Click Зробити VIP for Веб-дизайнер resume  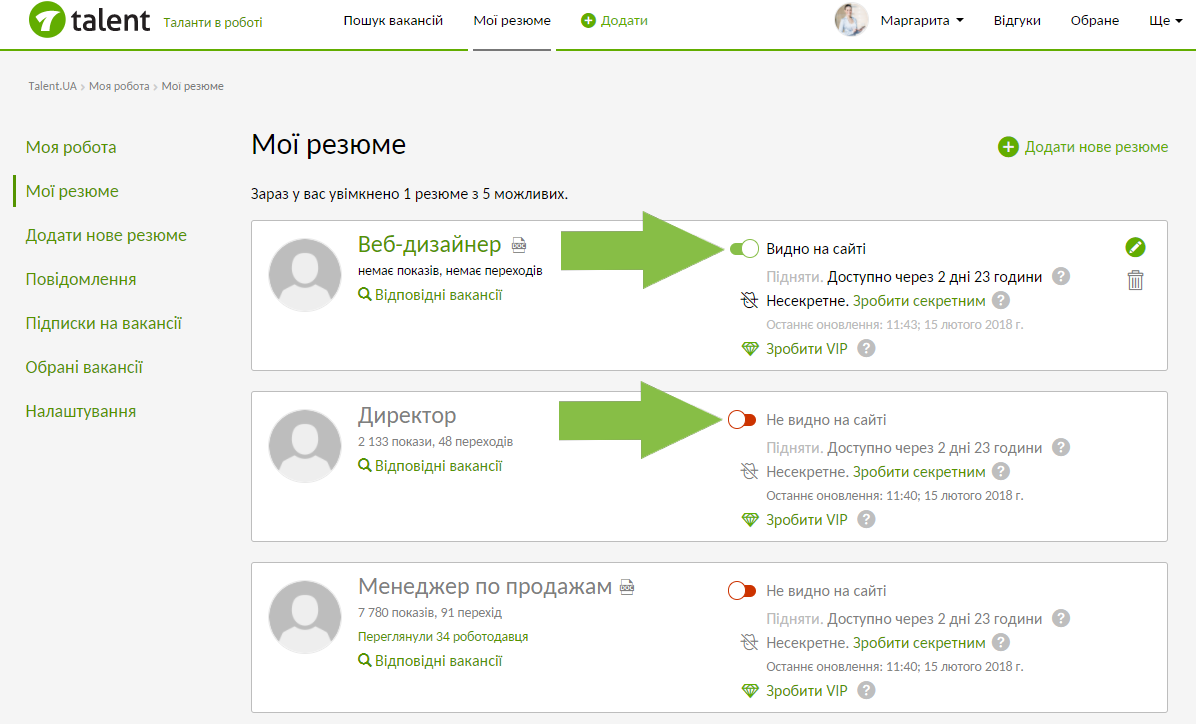tap(806, 349)
